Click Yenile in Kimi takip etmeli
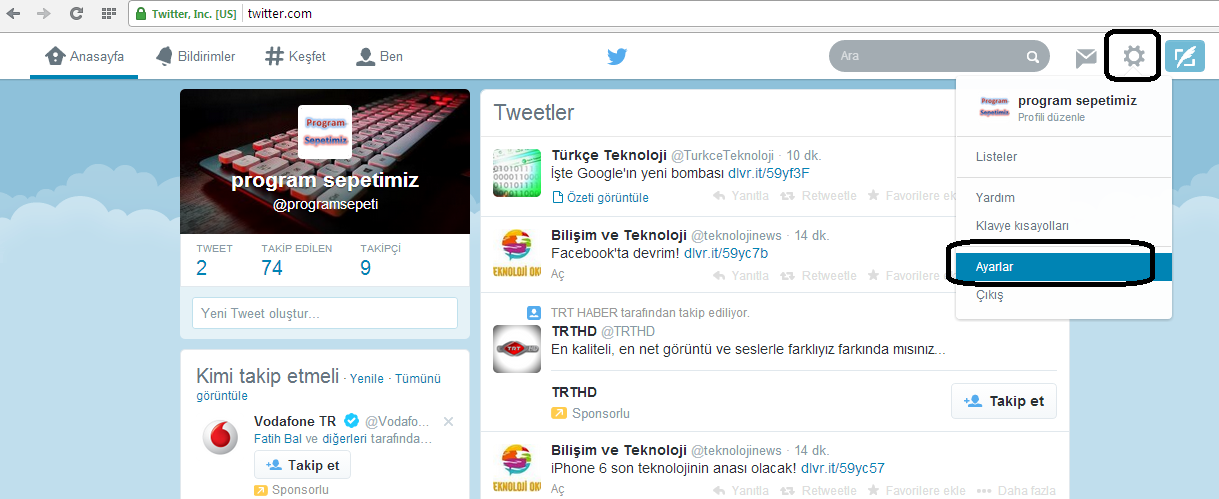The height and width of the screenshot is (499, 1219). tap(367, 379)
